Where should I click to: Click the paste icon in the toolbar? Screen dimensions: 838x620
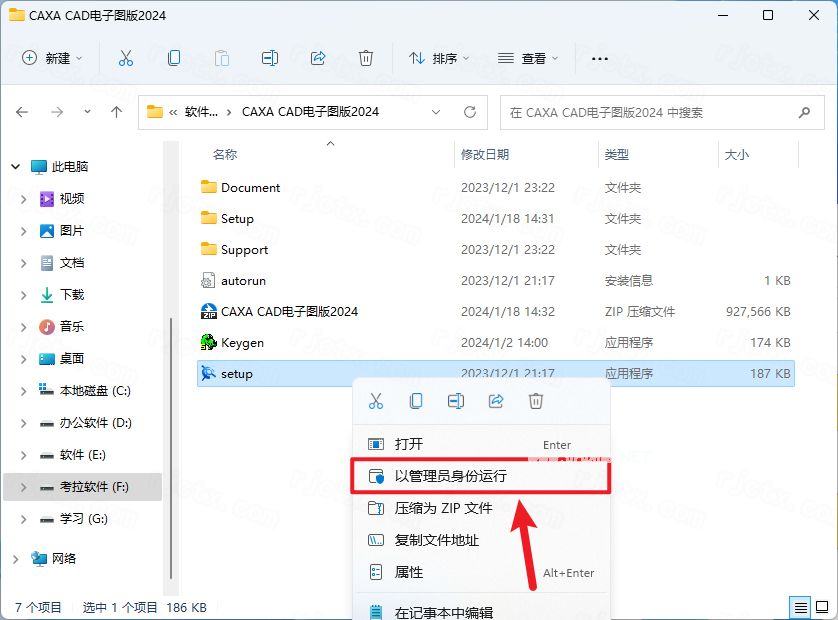click(222, 59)
